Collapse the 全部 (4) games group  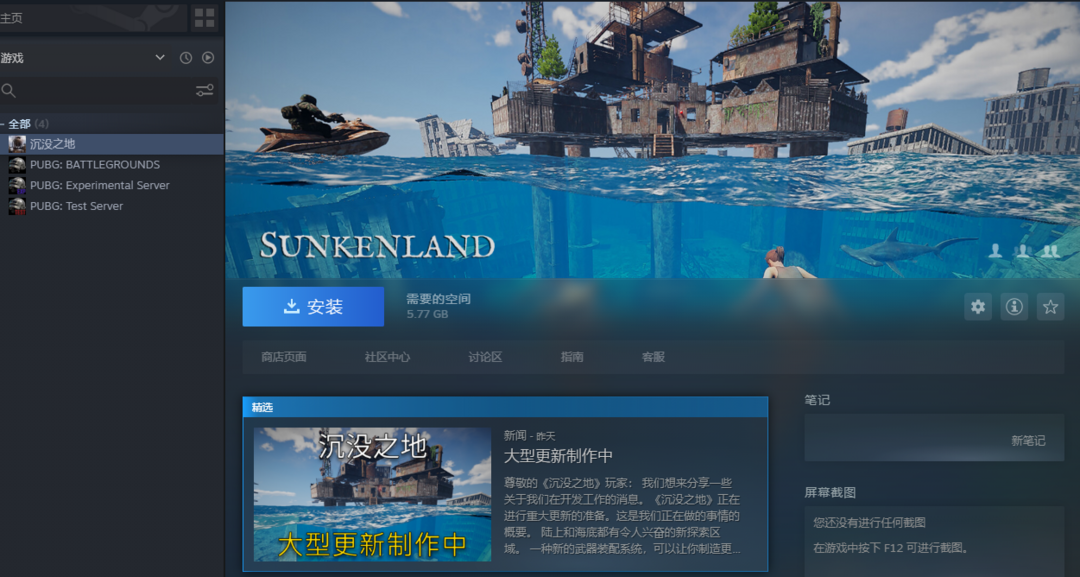point(3,124)
